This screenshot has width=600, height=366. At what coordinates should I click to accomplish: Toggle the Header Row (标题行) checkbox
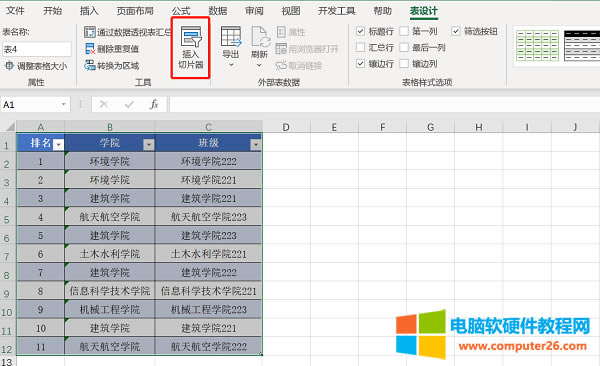pyautogui.click(x=360, y=31)
